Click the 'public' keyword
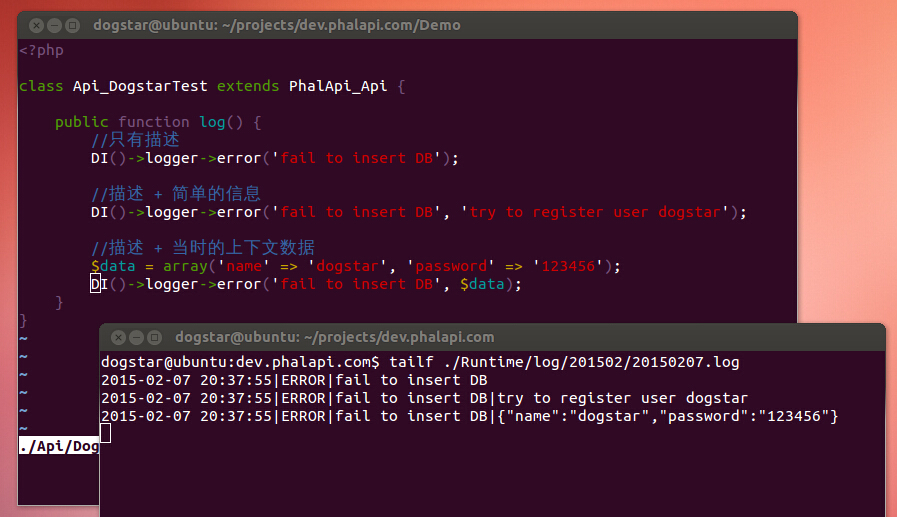 tap(81, 122)
